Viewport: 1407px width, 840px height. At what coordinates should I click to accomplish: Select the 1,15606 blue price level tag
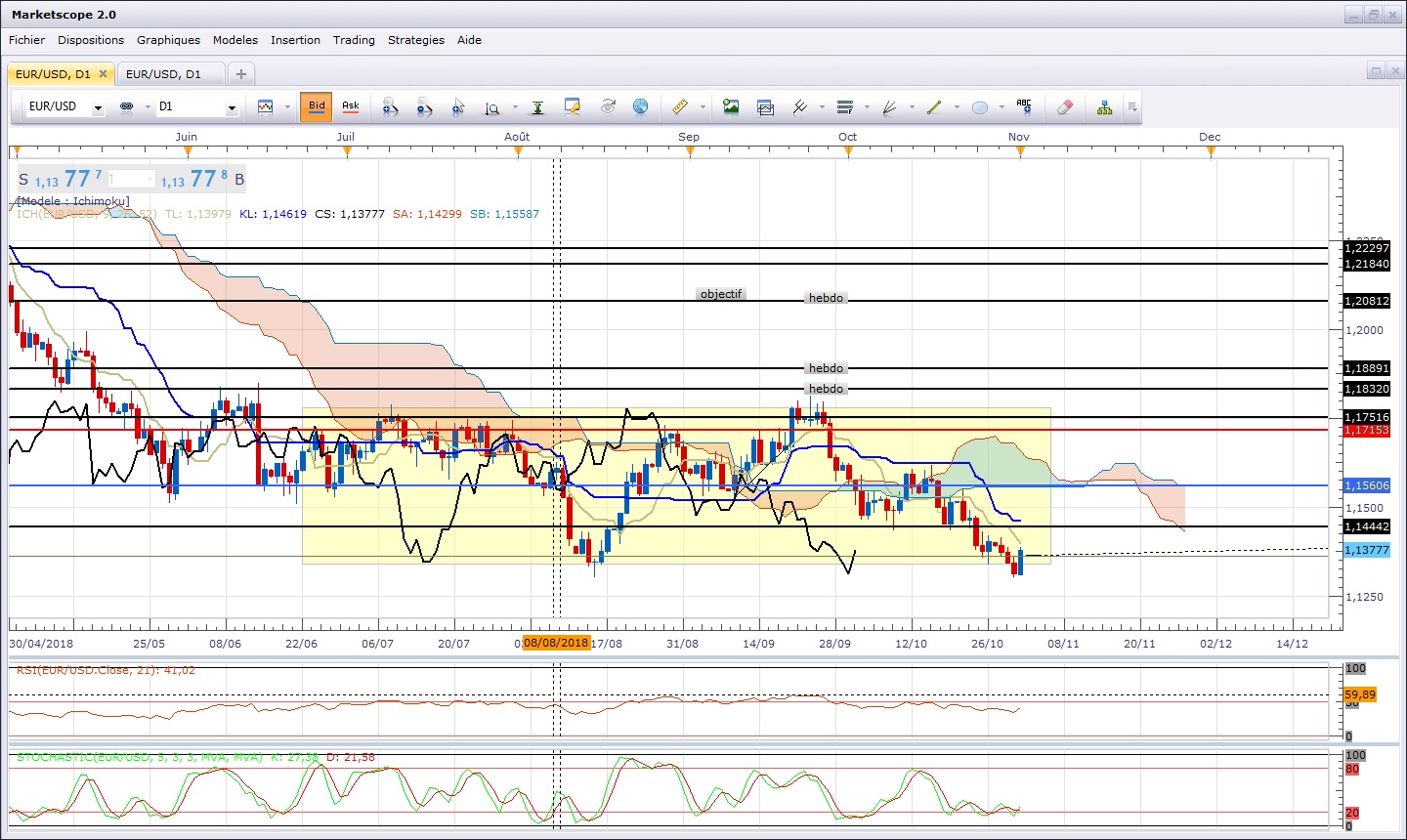[x=1367, y=485]
